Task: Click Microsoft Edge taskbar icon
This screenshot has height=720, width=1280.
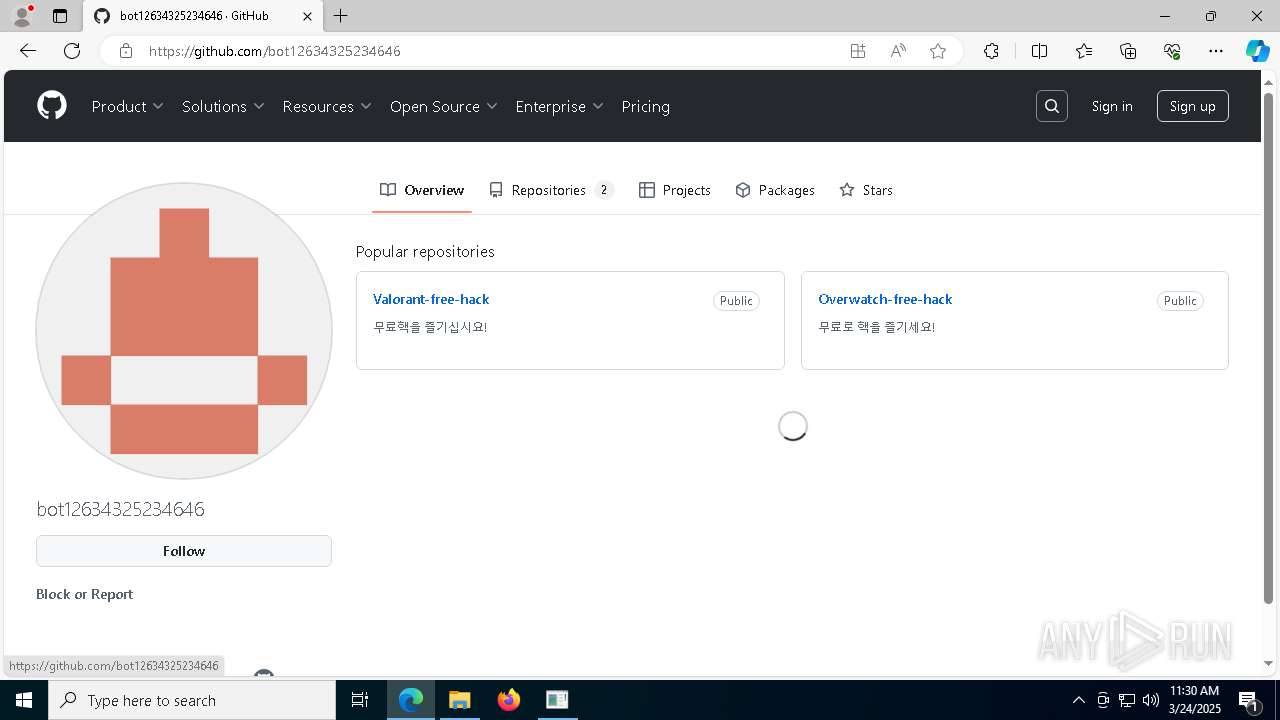Action: coord(411,700)
